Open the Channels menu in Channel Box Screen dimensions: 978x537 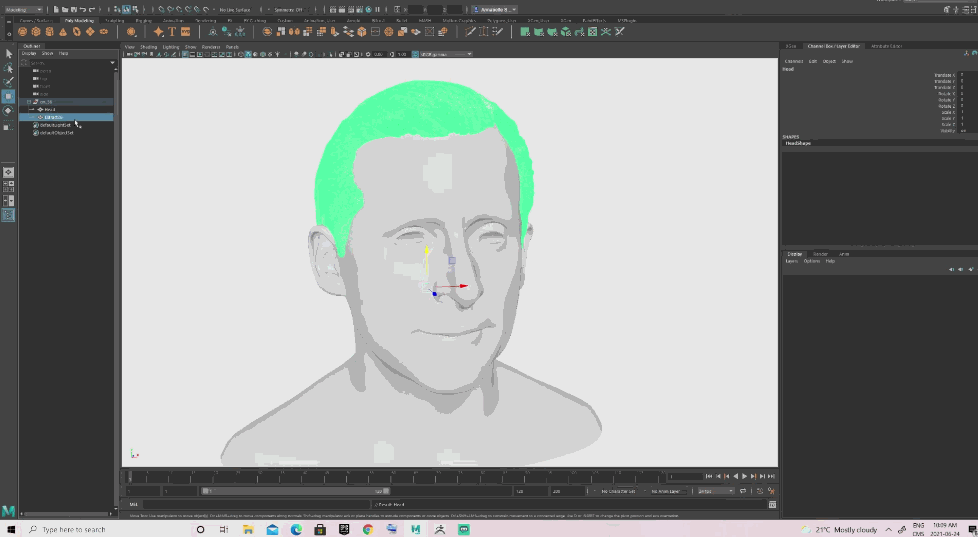pos(793,61)
